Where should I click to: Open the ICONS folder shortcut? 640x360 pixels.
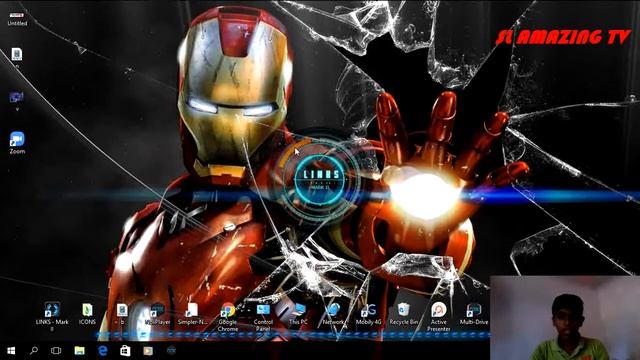coord(87,313)
